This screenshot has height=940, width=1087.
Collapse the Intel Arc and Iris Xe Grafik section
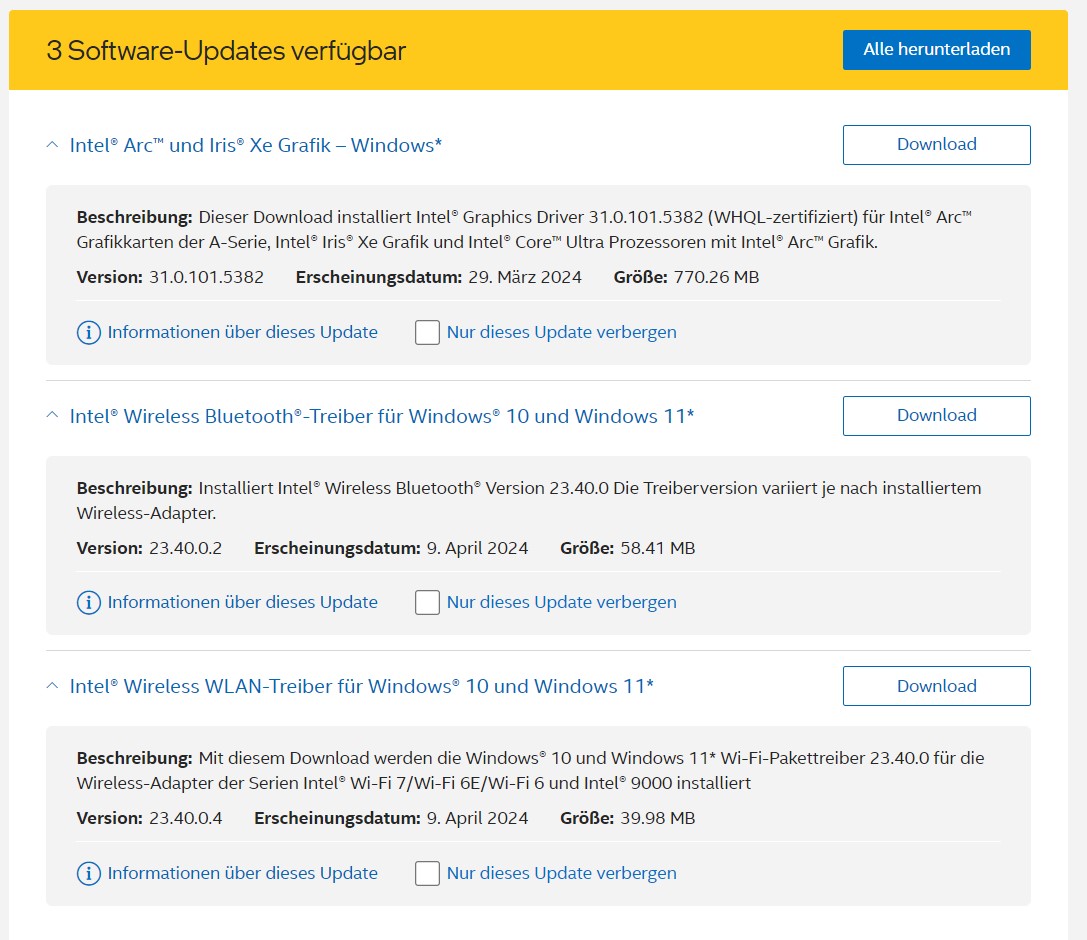click(53, 145)
